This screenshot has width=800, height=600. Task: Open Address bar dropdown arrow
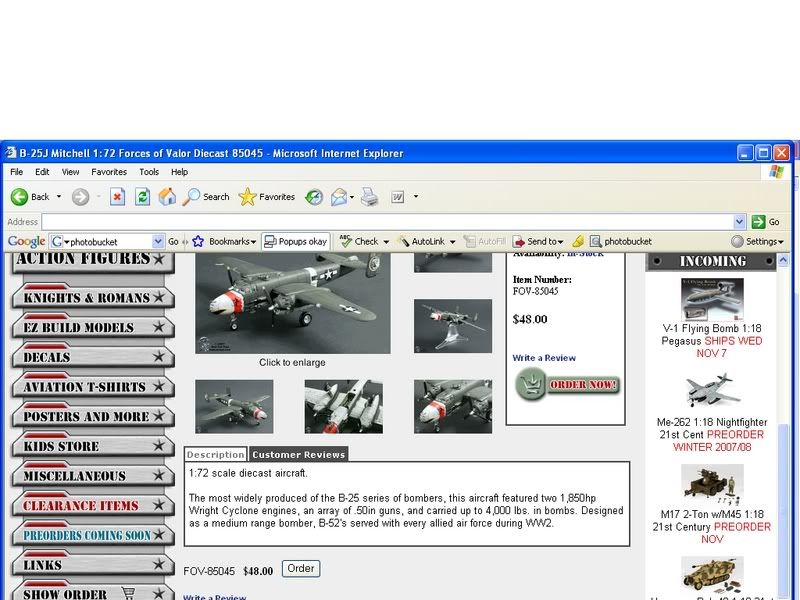pyautogui.click(x=740, y=222)
